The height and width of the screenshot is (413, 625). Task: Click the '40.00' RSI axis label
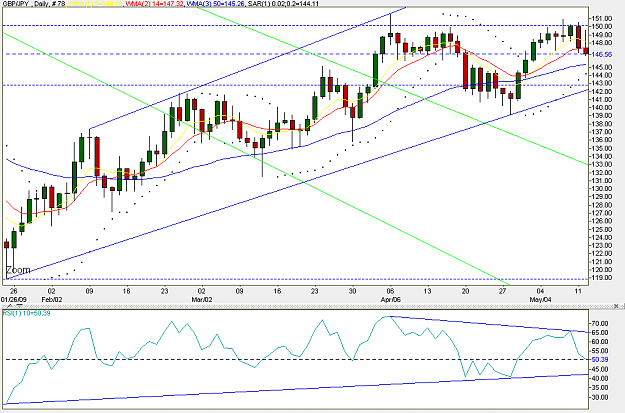[600, 378]
